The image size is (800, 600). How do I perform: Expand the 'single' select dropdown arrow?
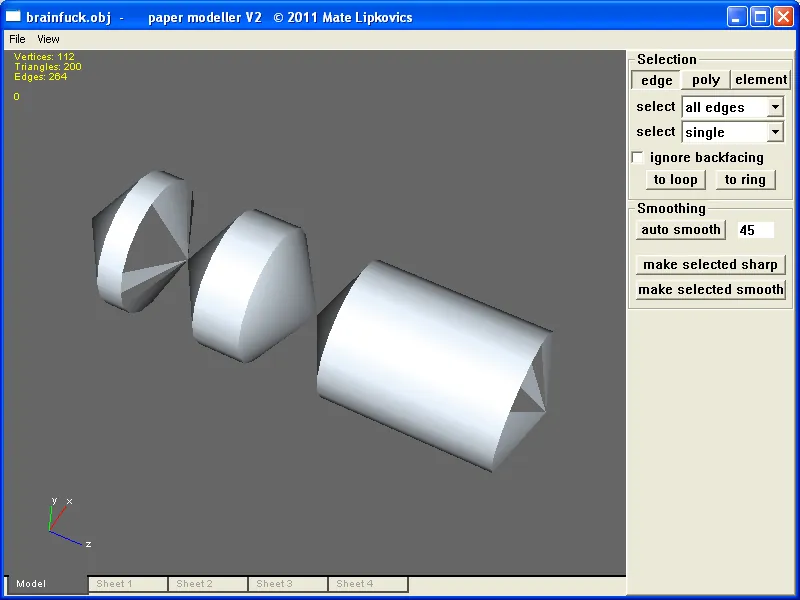click(x=775, y=132)
